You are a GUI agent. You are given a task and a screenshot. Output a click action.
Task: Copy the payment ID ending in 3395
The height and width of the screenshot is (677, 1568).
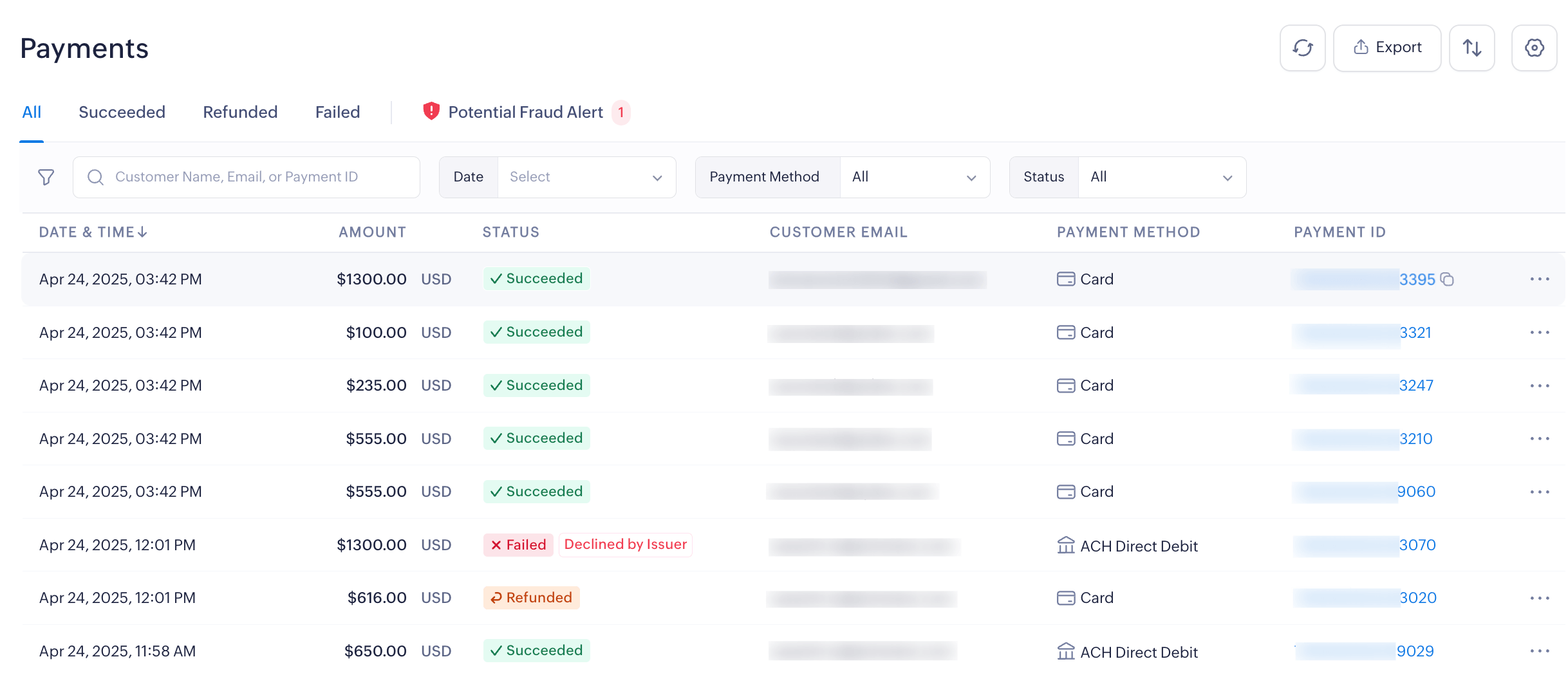click(1448, 279)
